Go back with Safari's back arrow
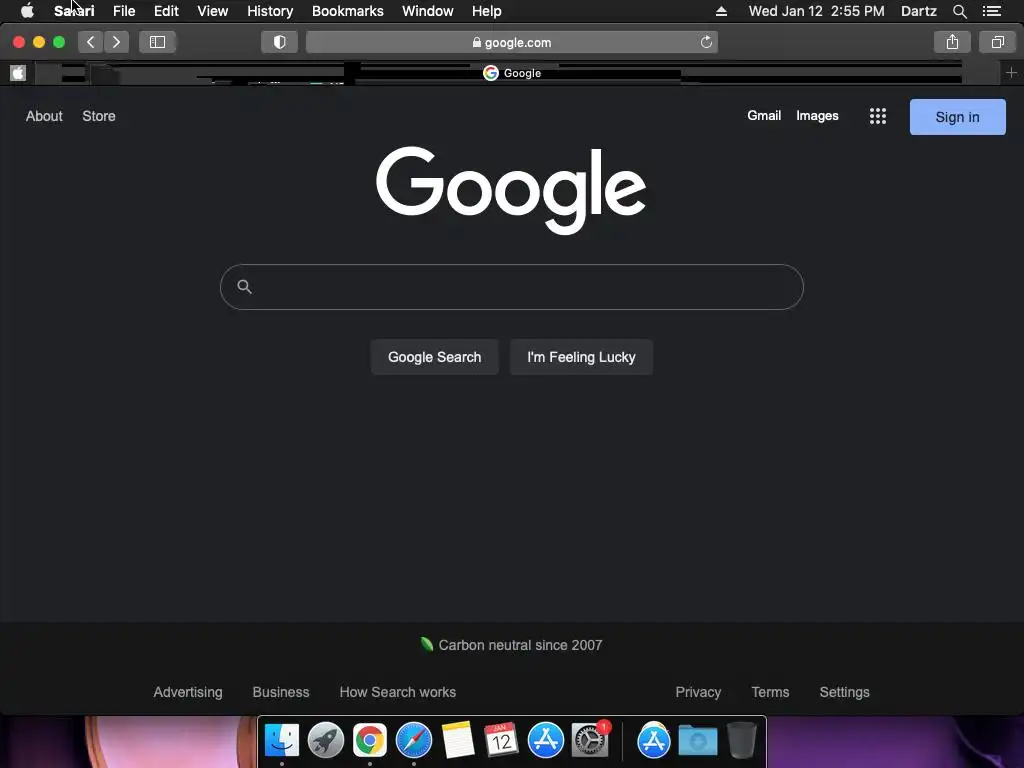Viewport: 1024px width, 768px height. (x=91, y=42)
